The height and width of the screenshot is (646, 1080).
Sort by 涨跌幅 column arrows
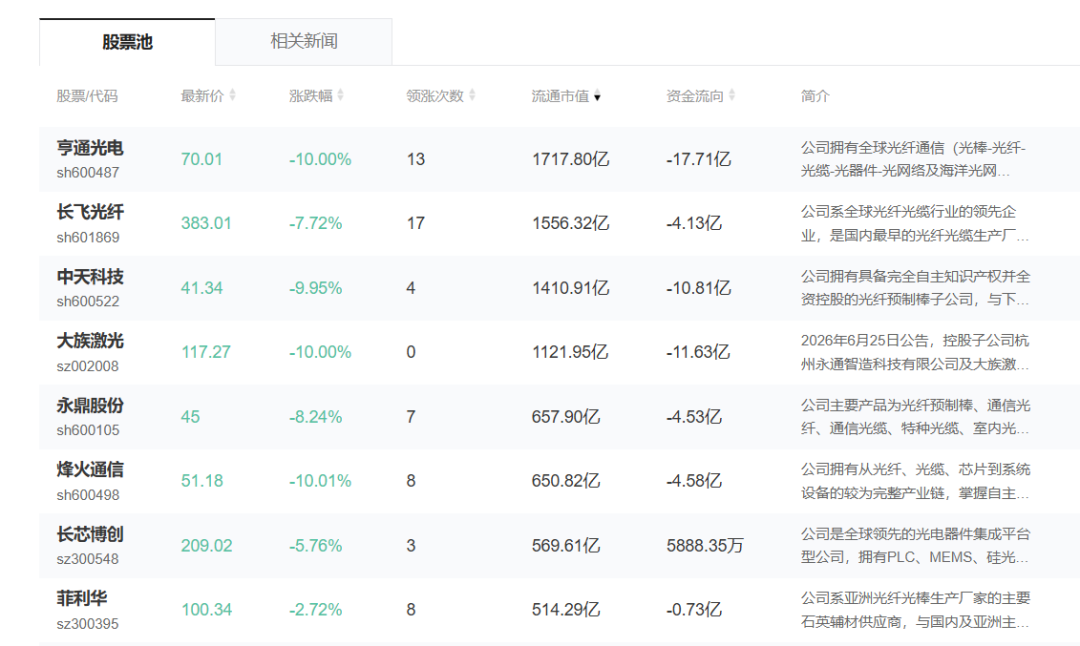[x=340, y=95]
